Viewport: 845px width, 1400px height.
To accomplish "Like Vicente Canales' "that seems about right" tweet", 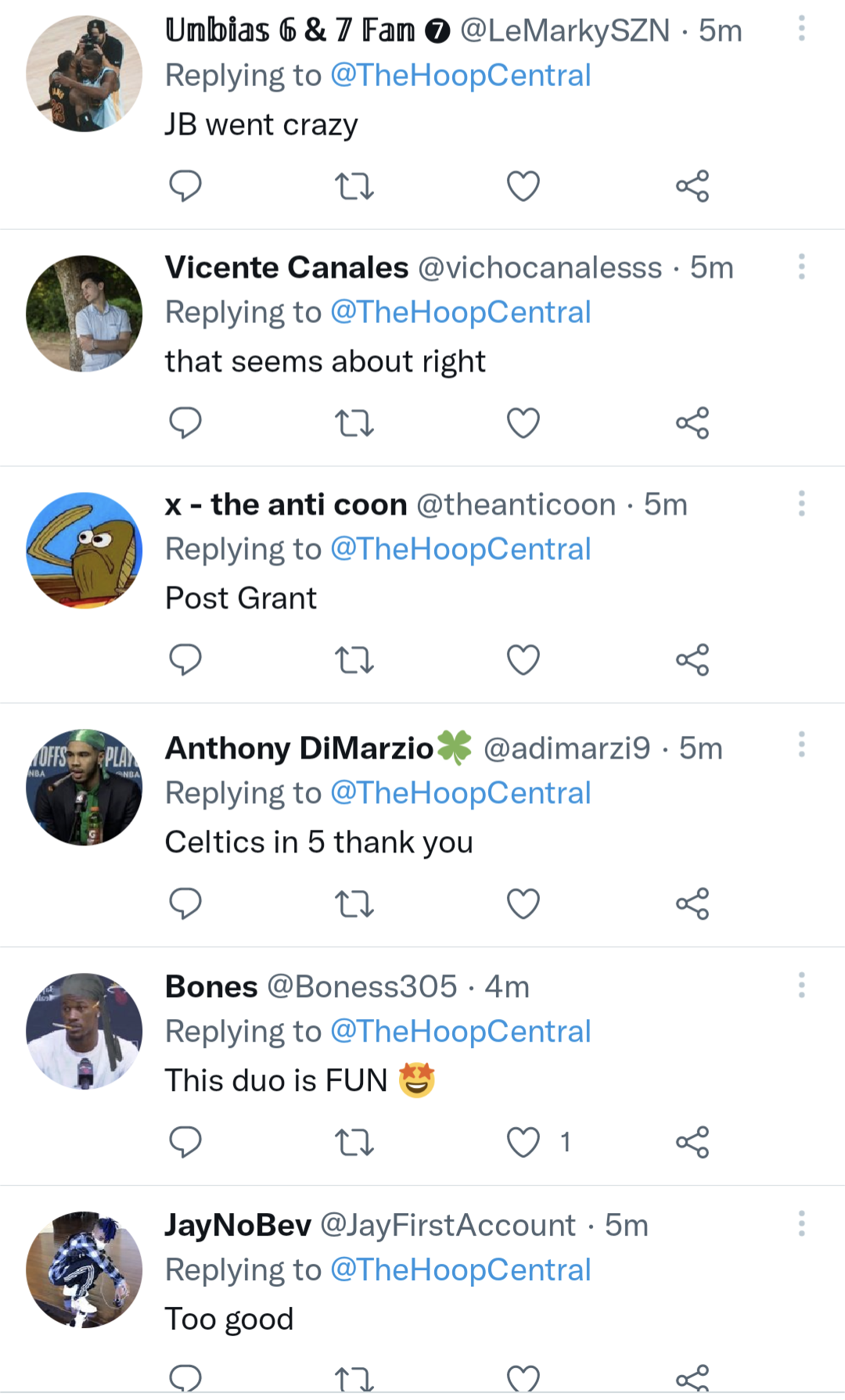I will coord(523,423).
